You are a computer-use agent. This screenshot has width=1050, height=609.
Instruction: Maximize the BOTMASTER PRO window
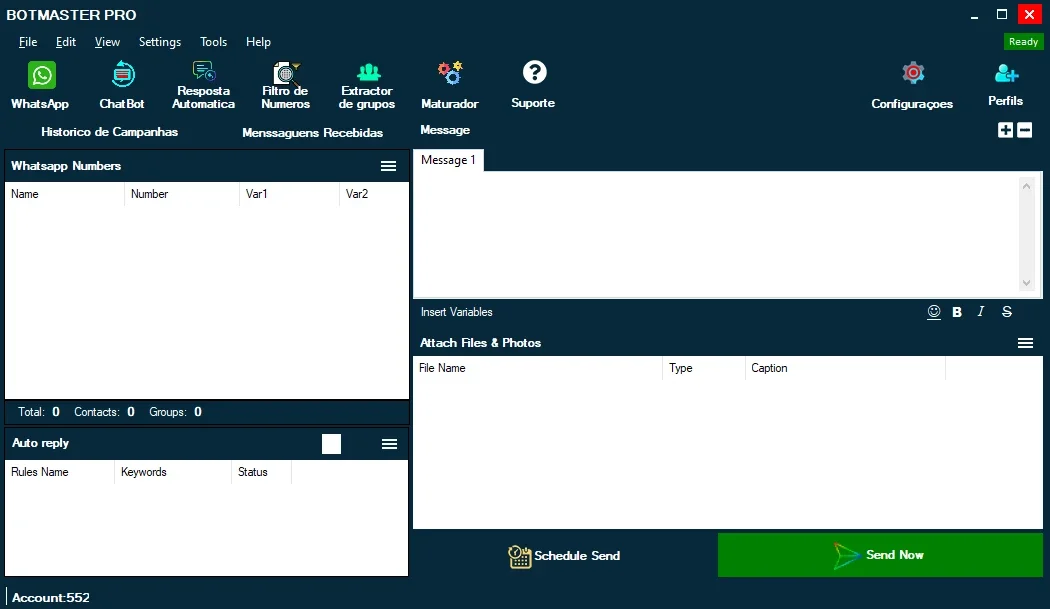coord(1002,14)
